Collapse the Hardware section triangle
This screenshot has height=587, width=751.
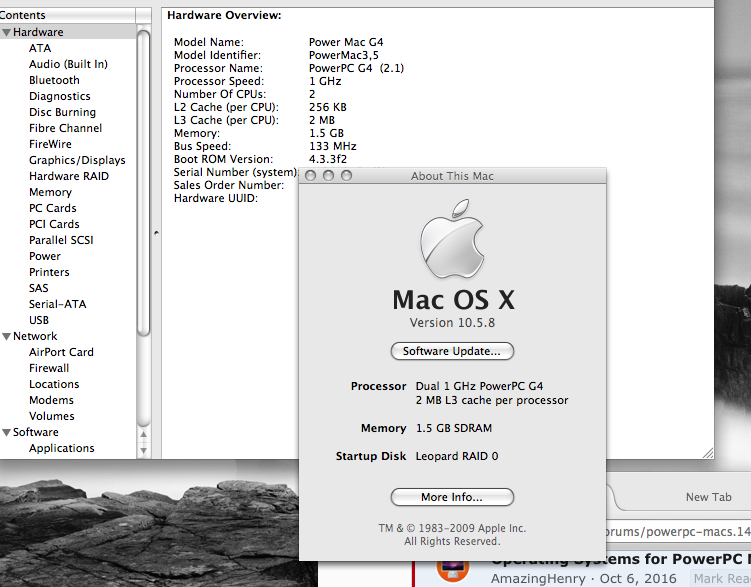click(x=6, y=33)
